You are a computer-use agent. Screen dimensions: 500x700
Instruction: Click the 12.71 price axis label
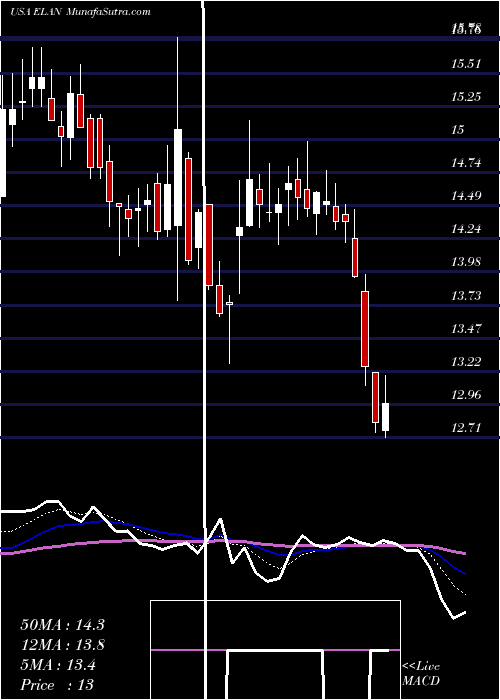466,428
